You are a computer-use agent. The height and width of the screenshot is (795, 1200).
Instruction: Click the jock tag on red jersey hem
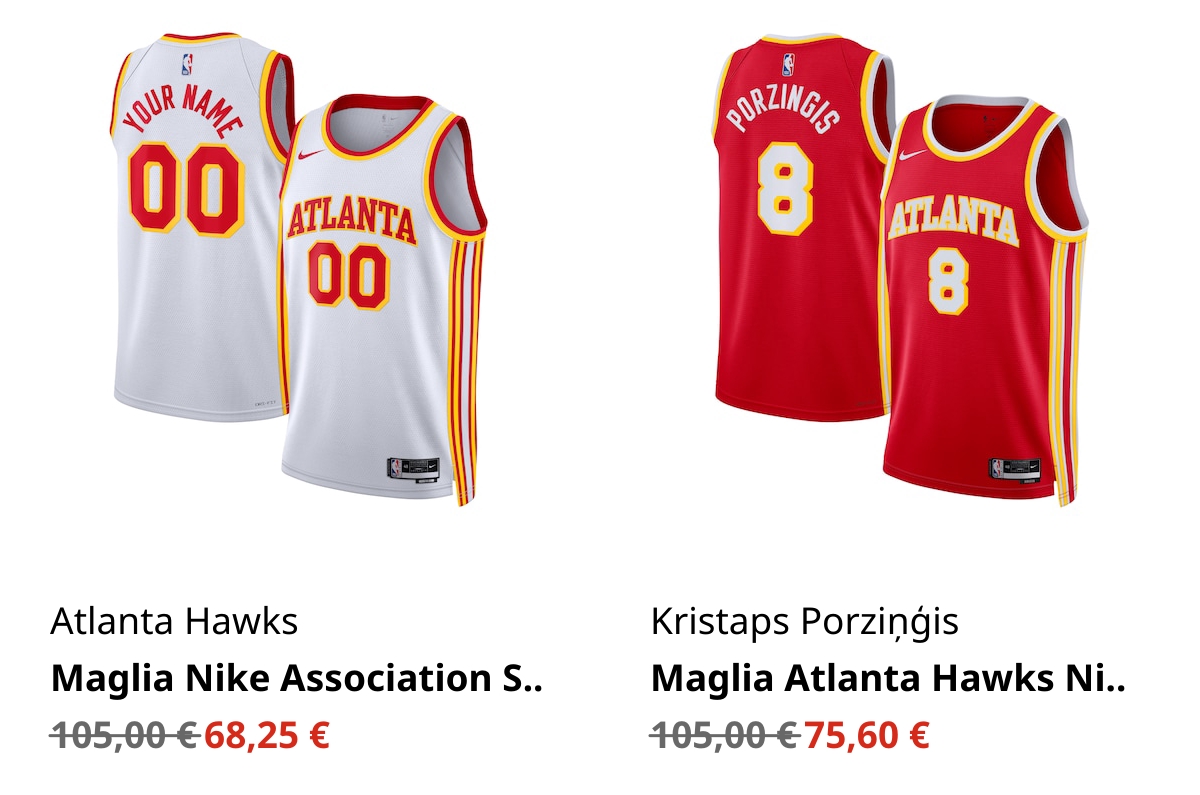pyautogui.click(x=1014, y=468)
